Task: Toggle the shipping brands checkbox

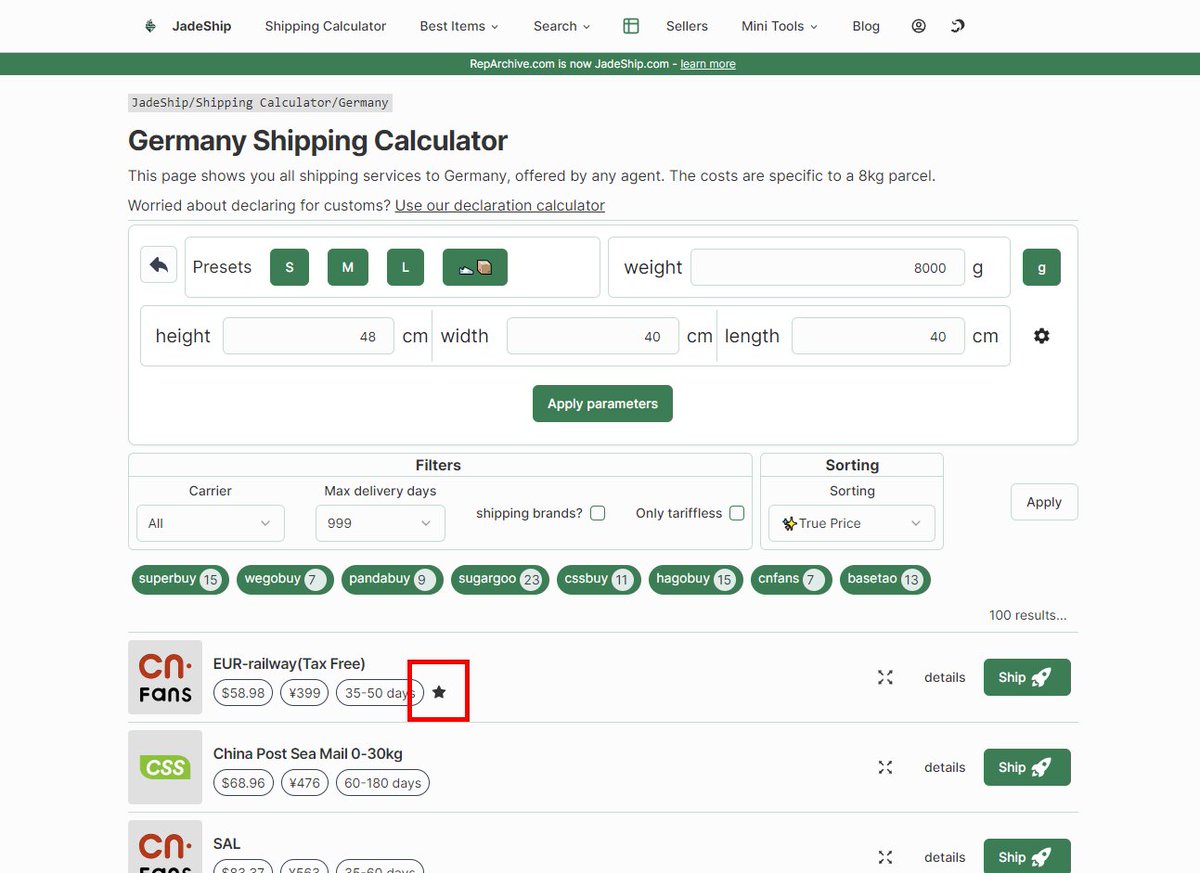Action: coord(597,513)
